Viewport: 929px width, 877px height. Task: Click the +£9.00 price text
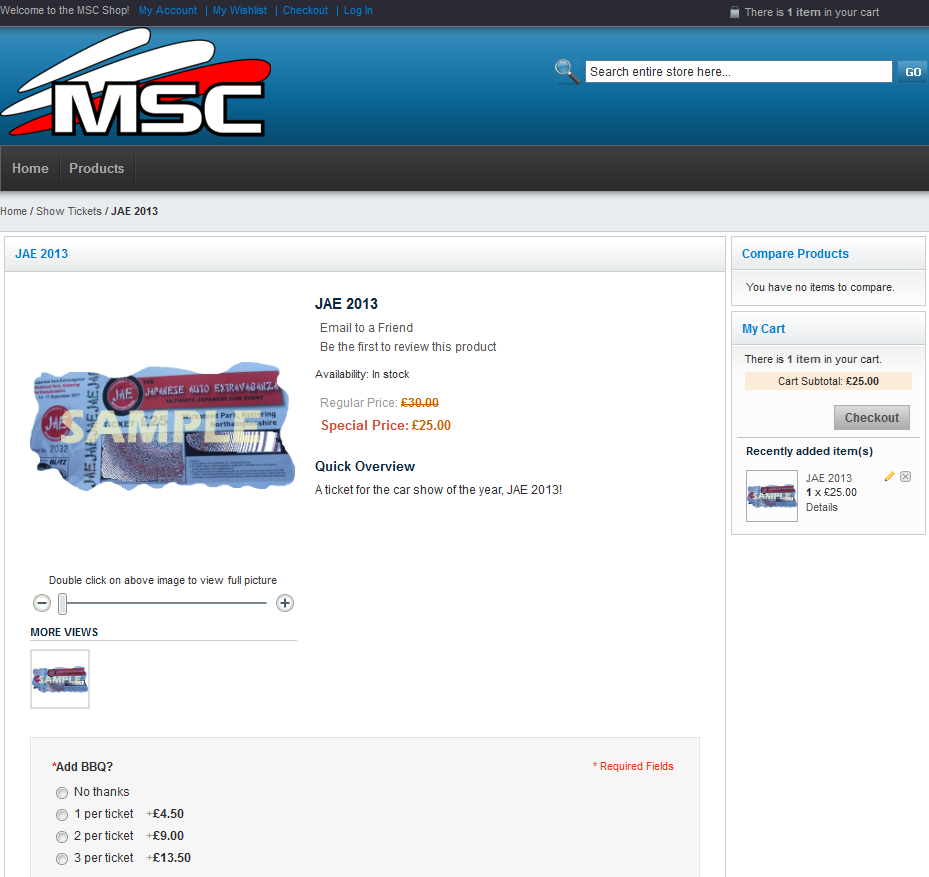click(x=165, y=836)
